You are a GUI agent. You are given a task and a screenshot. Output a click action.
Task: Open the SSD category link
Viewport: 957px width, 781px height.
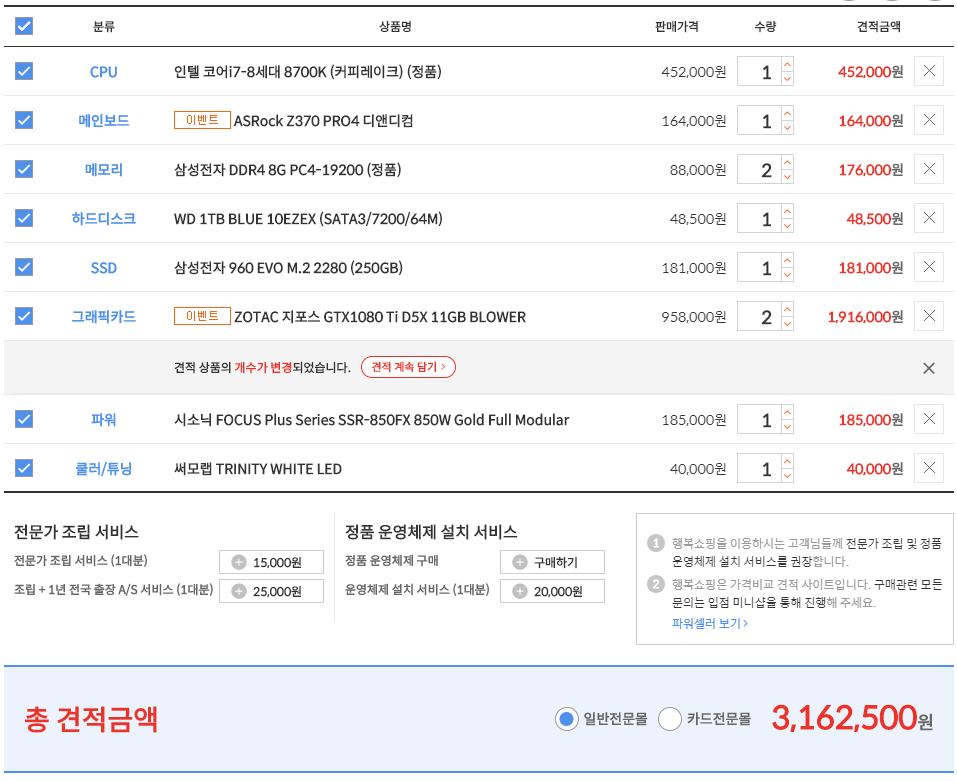pos(103,268)
